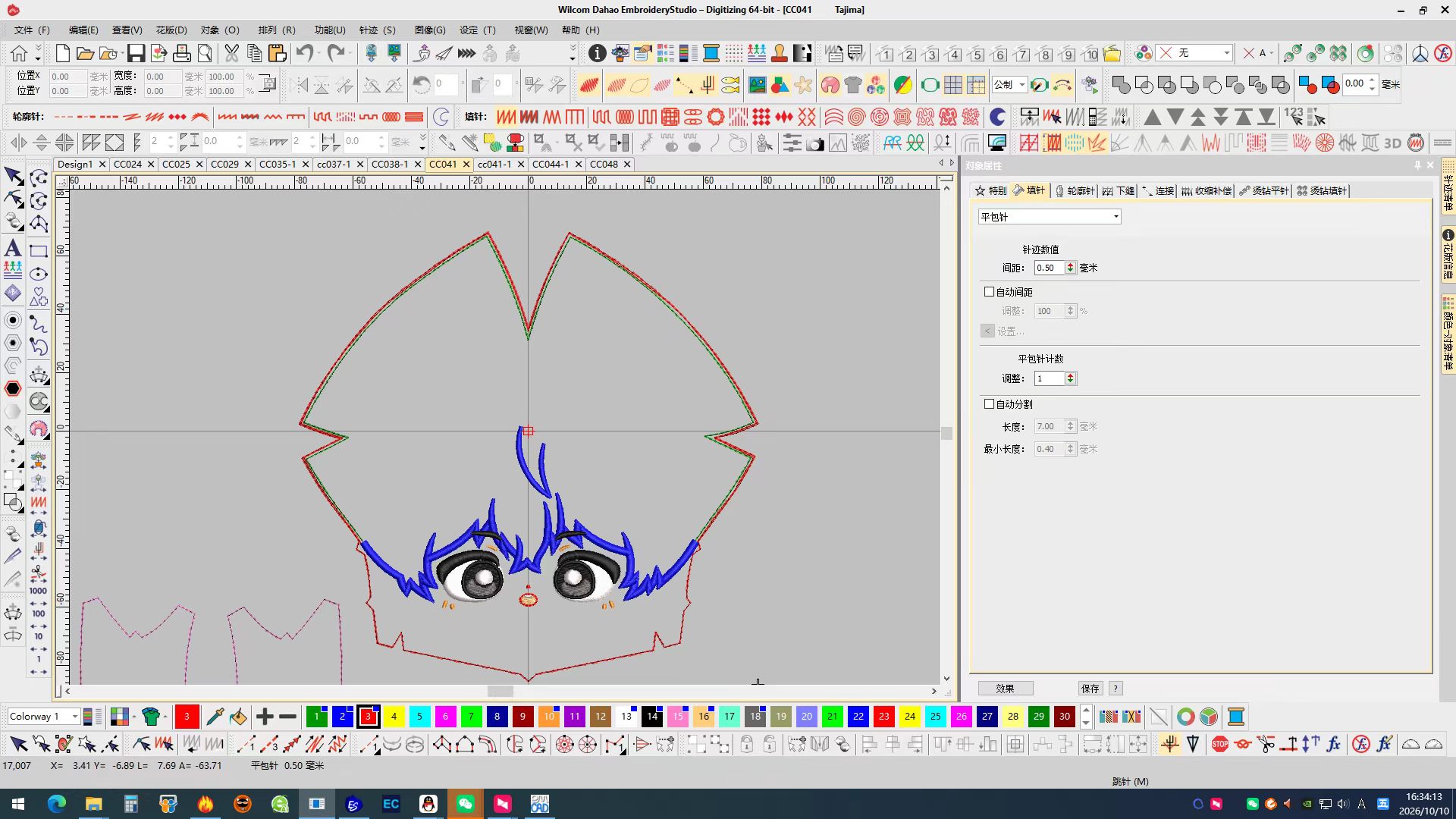The image size is (1456, 819).
Task: Click the 平包针计数 调整 stepper arrows
Action: 1070,378
